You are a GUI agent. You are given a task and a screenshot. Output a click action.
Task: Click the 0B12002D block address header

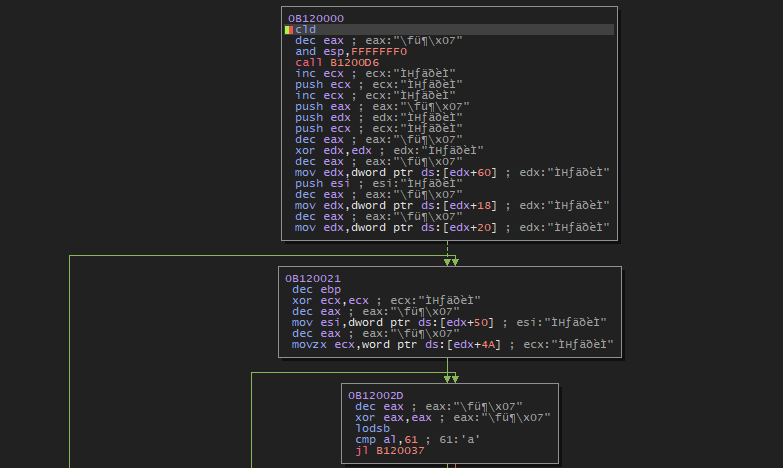376,396
